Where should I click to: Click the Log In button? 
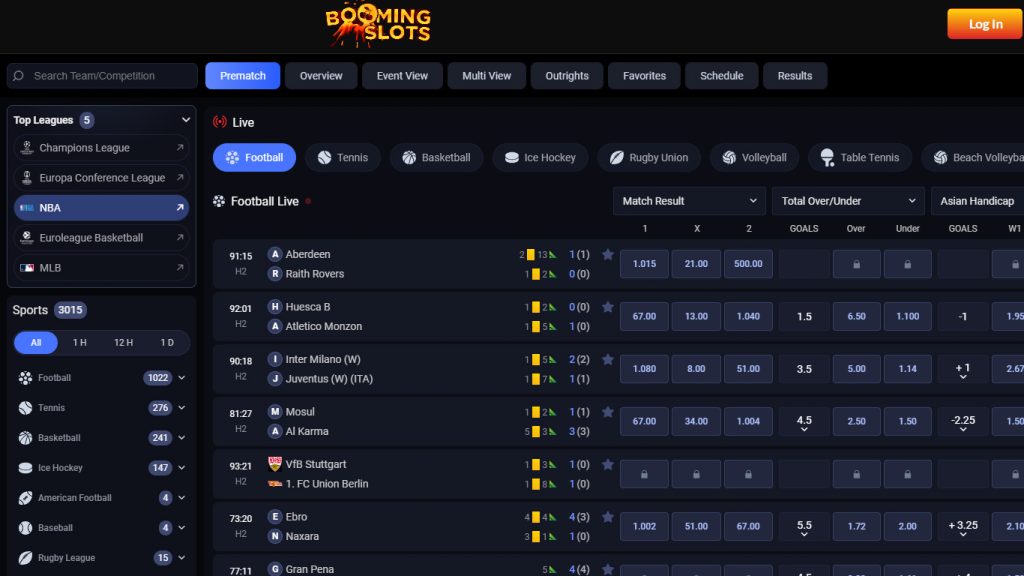[x=984, y=23]
